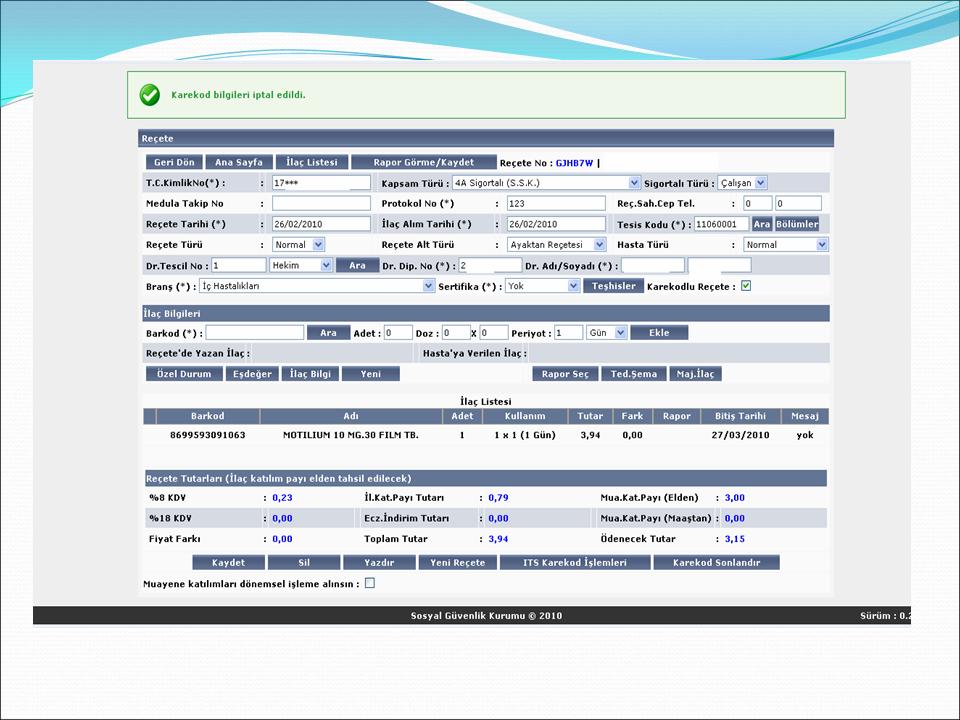Click the Medula Takip No field
Viewport: 960px width, 720px height.
click(321, 203)
